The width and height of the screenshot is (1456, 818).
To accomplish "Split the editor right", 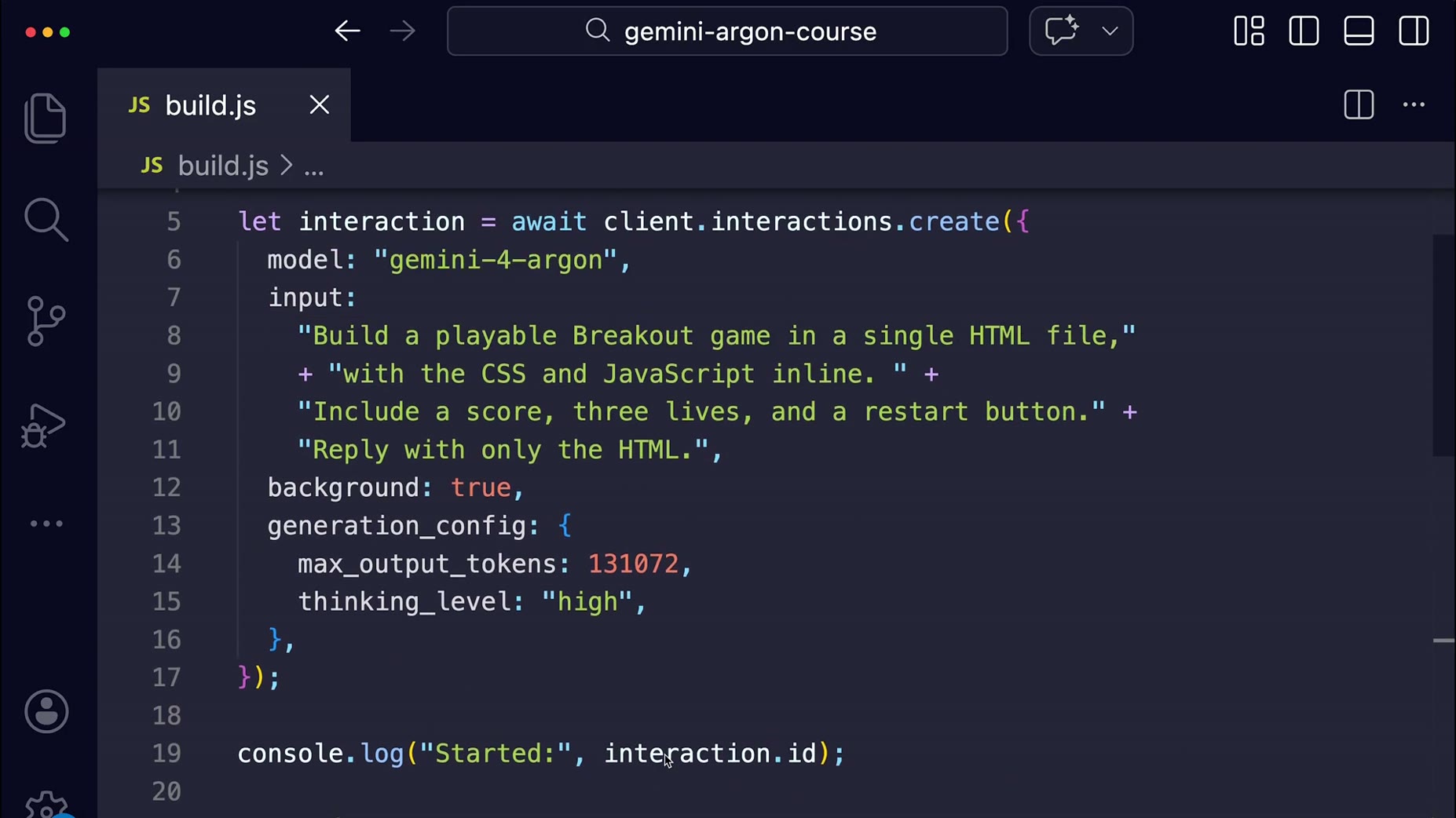I will (x=1359, y=104).
